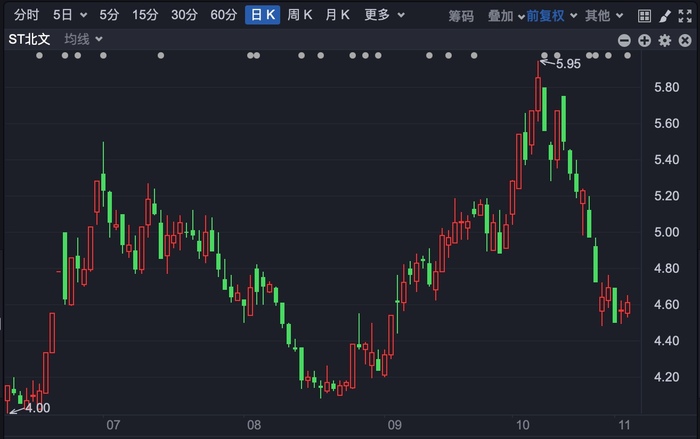Select the 60分 timeframe
This screenshot has width=700, height=439.
point(224,15)
